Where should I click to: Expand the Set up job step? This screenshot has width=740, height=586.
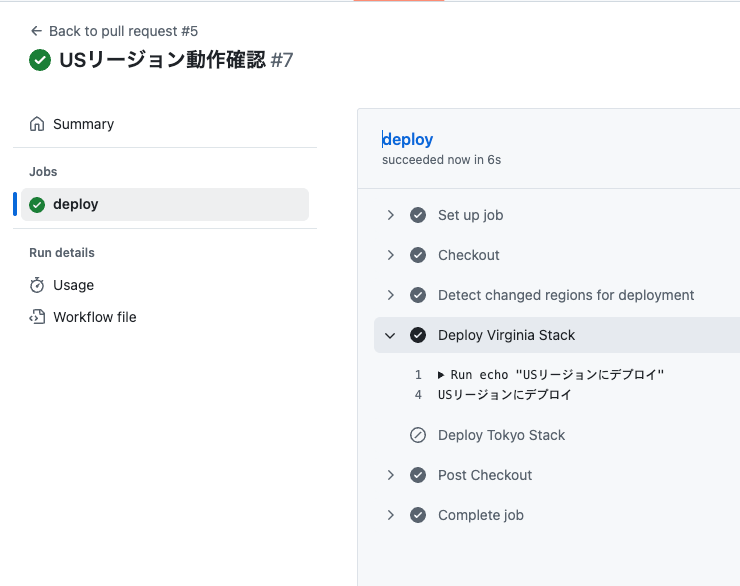tap(391, 215)
